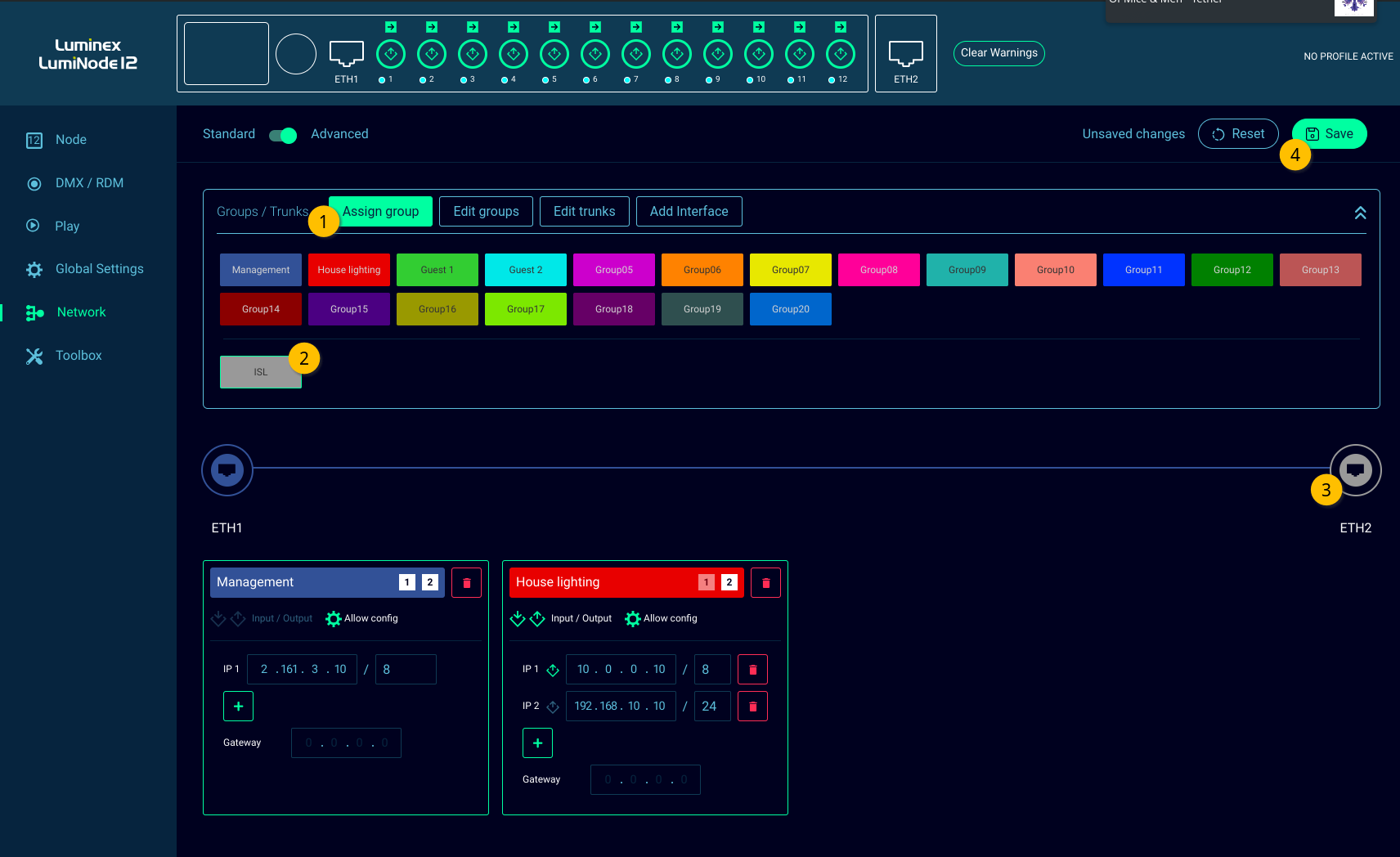This screenshot has height=857, width=1400.
Task: Select the Guest 2 cyan group swatch
Action: tap(525, 270)
